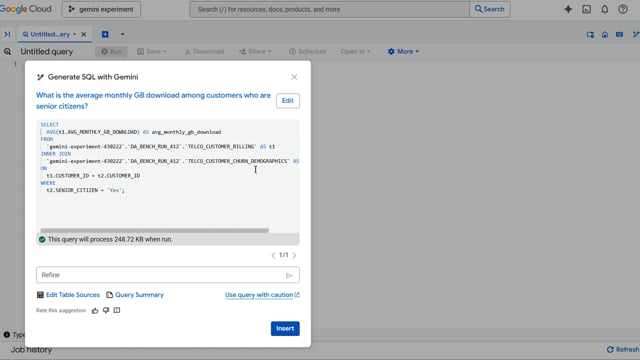Give thumbs down to this suggestion
The height and width of the screenshot is (360, 640).
tap(106, 310)
